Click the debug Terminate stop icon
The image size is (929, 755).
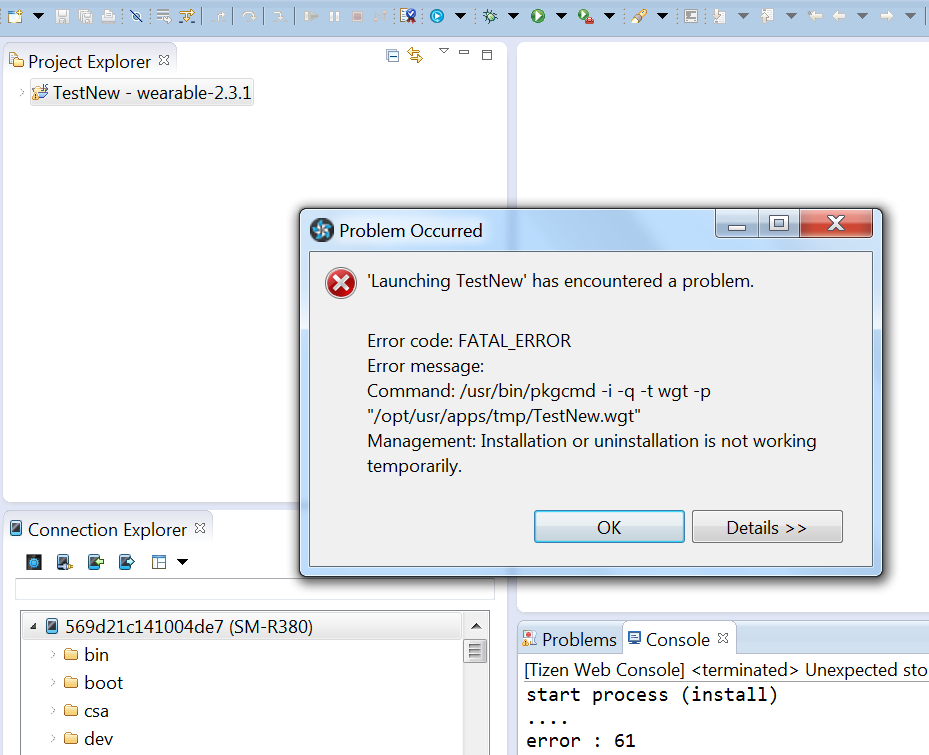357,16
